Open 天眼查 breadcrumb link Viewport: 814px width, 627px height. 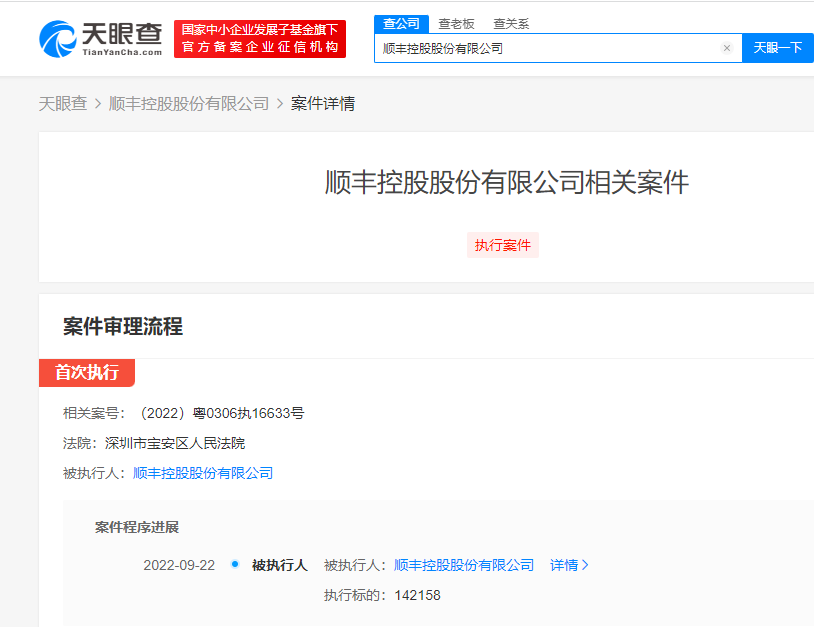(x=63, y=103)
